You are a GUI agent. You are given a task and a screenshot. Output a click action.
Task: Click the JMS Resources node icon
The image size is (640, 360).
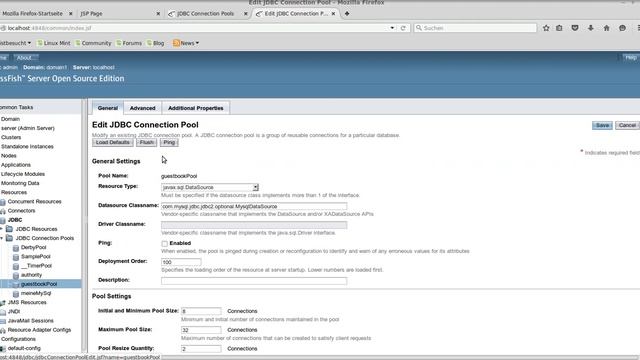3,302
